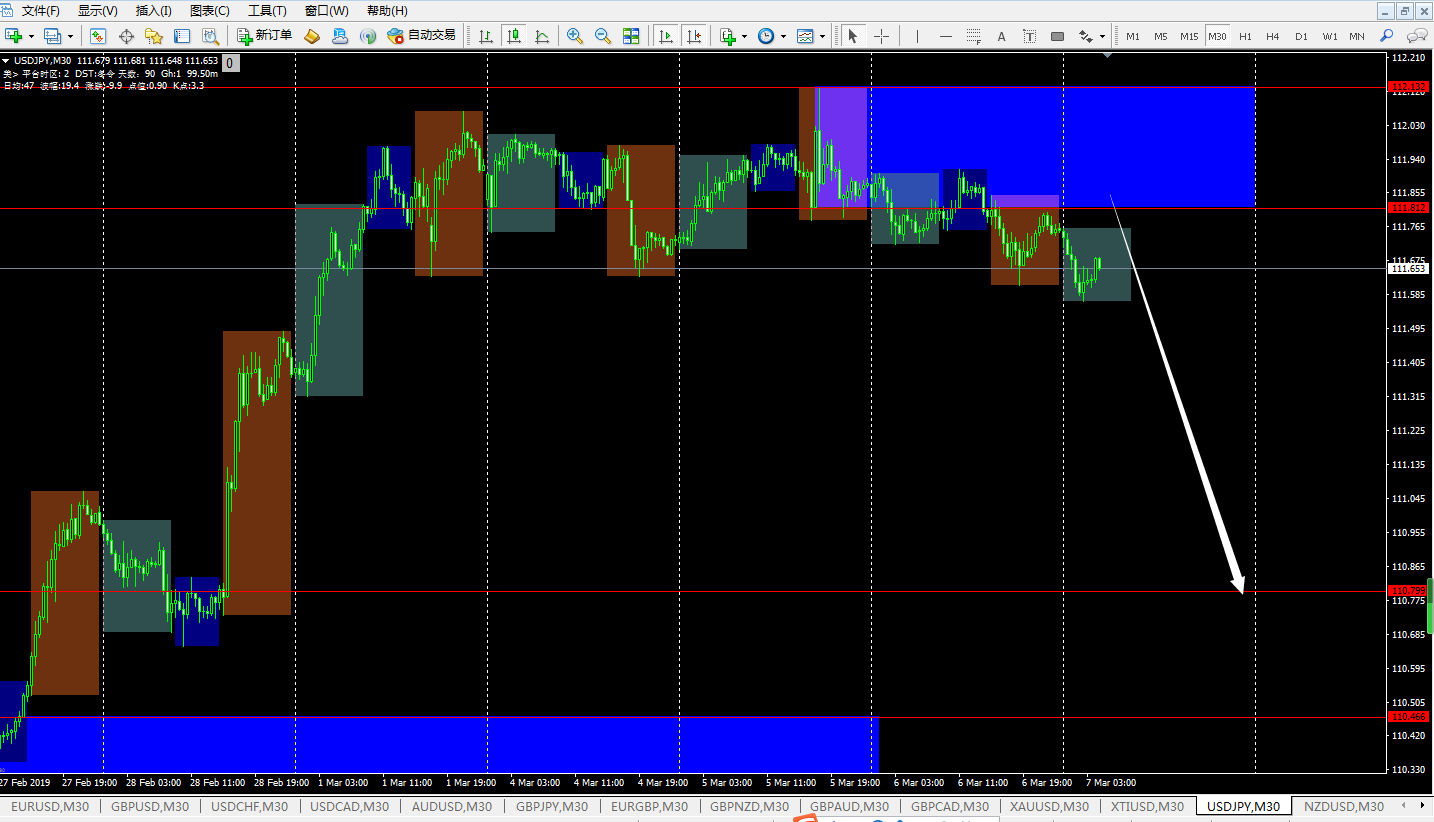Open the 显示(V) menu

pyautogui.click(x=97, y=11)
